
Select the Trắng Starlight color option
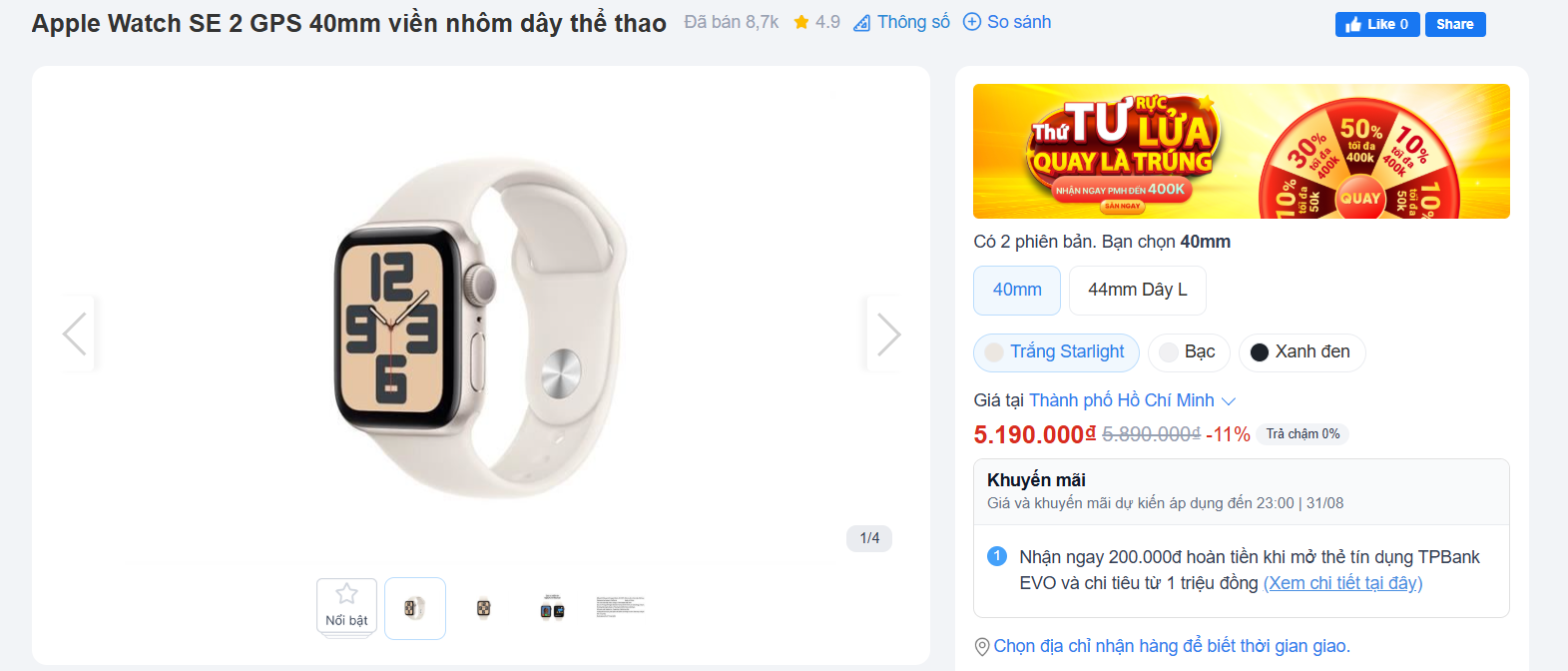(1056, 352)
